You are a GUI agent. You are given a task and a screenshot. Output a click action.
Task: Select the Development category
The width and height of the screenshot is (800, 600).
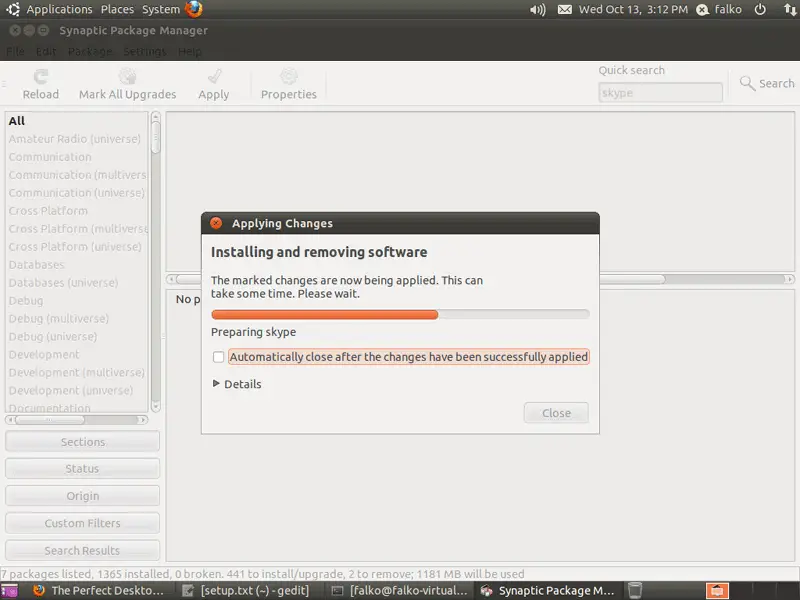[77, 355]
